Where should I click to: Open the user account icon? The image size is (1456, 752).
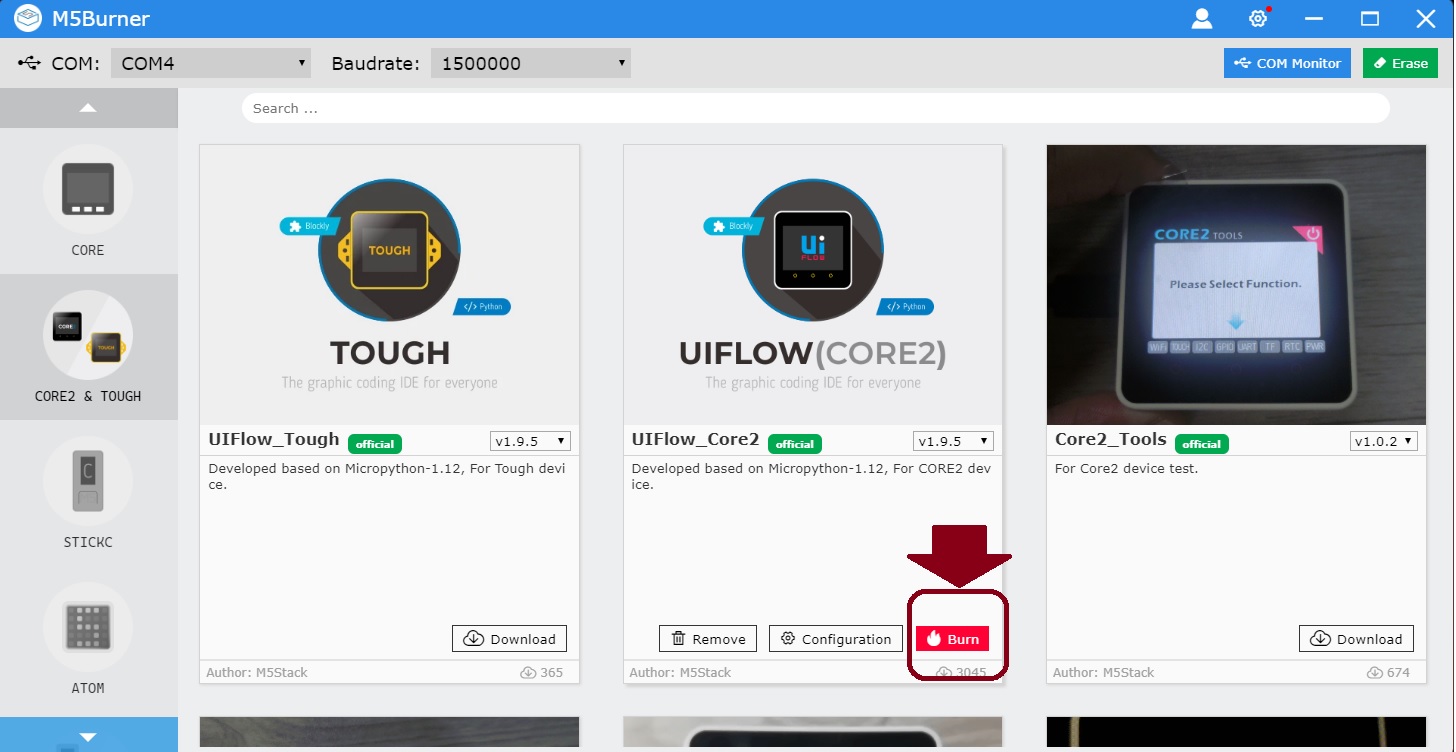(x=1201, y=17)
